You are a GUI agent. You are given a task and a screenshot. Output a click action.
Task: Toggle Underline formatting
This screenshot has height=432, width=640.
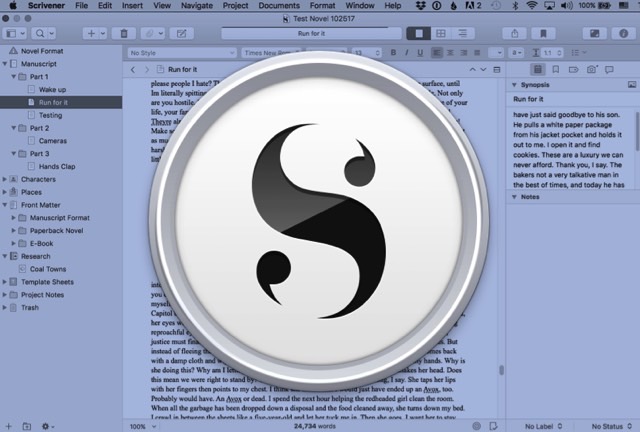click(420, 53)
